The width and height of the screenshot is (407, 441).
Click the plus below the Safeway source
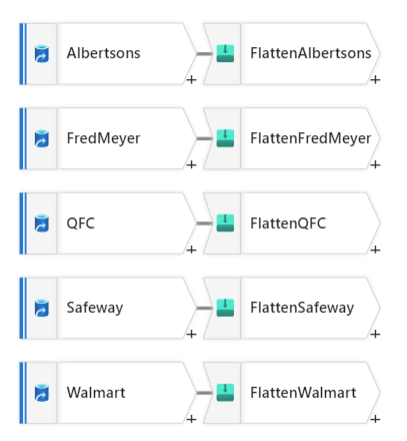point(191,334)
